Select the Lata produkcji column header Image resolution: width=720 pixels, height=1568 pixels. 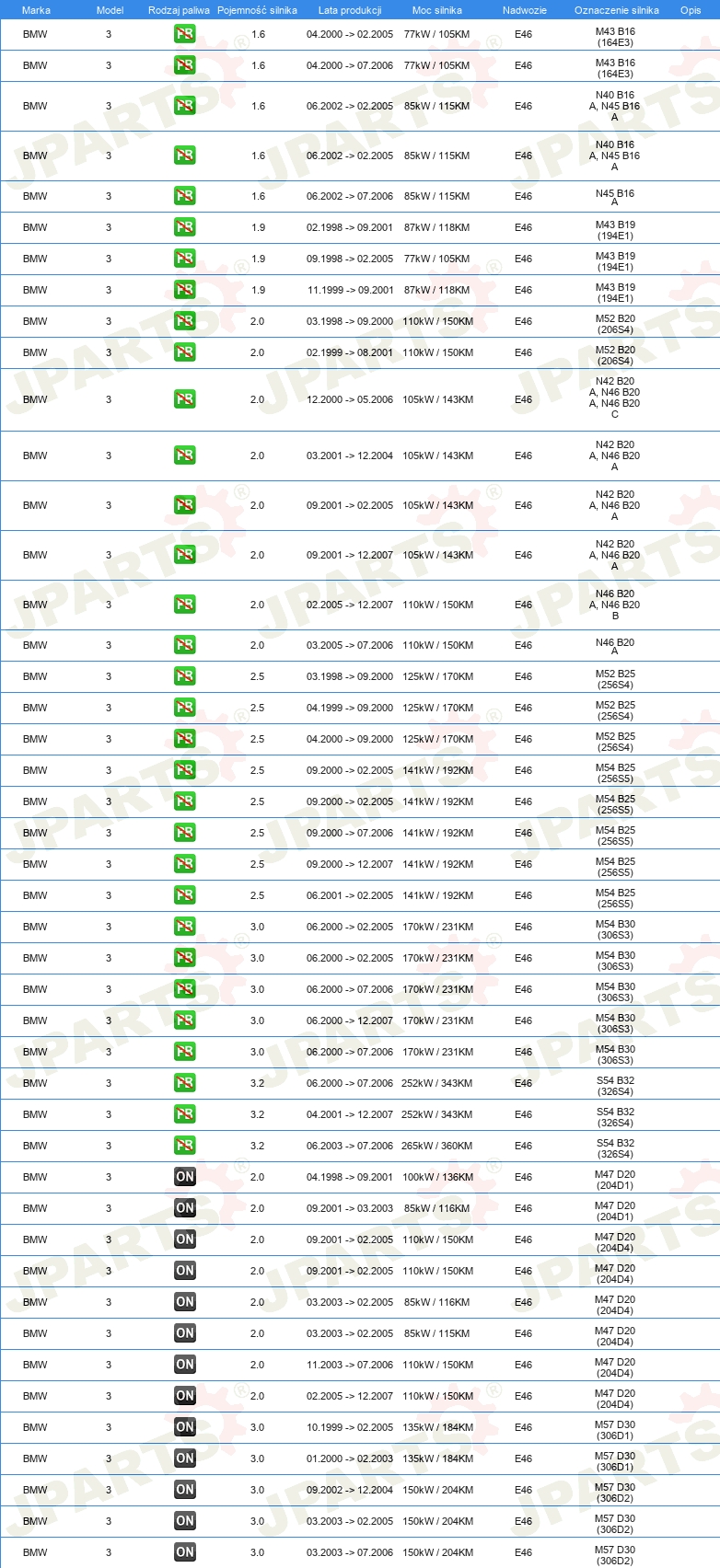(350, 10)
